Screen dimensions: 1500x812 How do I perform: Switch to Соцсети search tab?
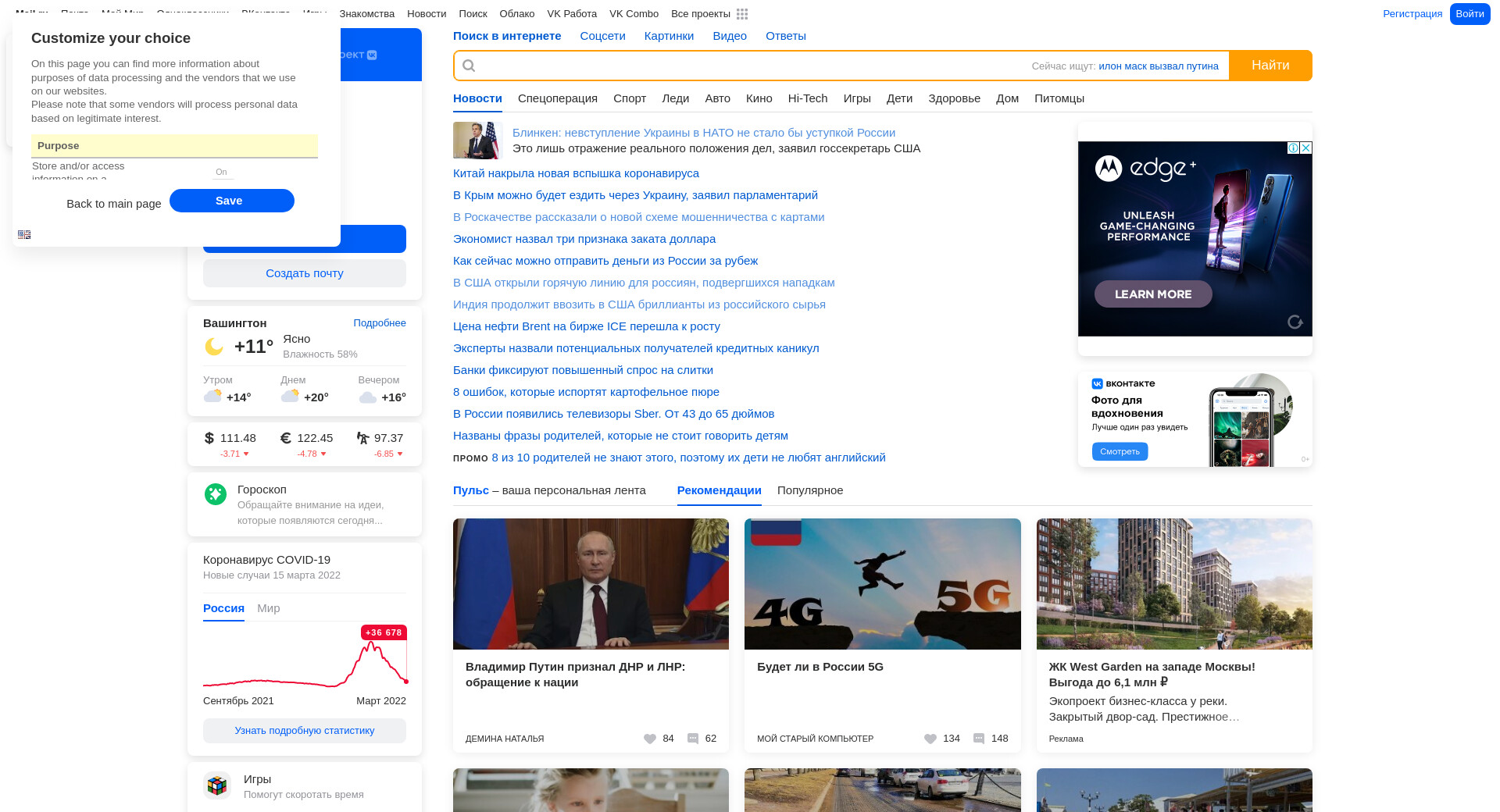click(602, 36)
